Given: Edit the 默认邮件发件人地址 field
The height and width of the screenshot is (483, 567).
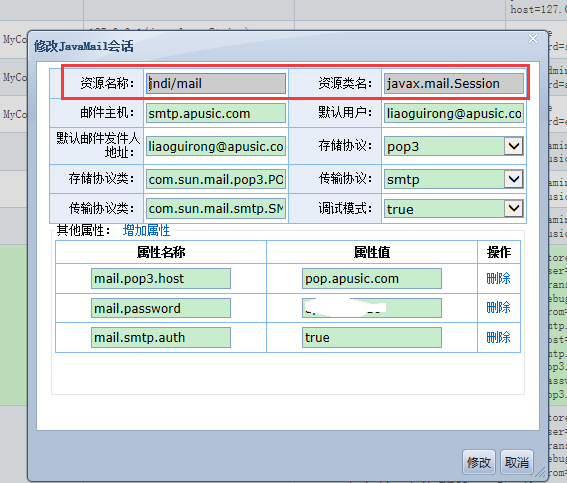Looking at the screenshot, I should pyautogui.click(x=216, y=146).
